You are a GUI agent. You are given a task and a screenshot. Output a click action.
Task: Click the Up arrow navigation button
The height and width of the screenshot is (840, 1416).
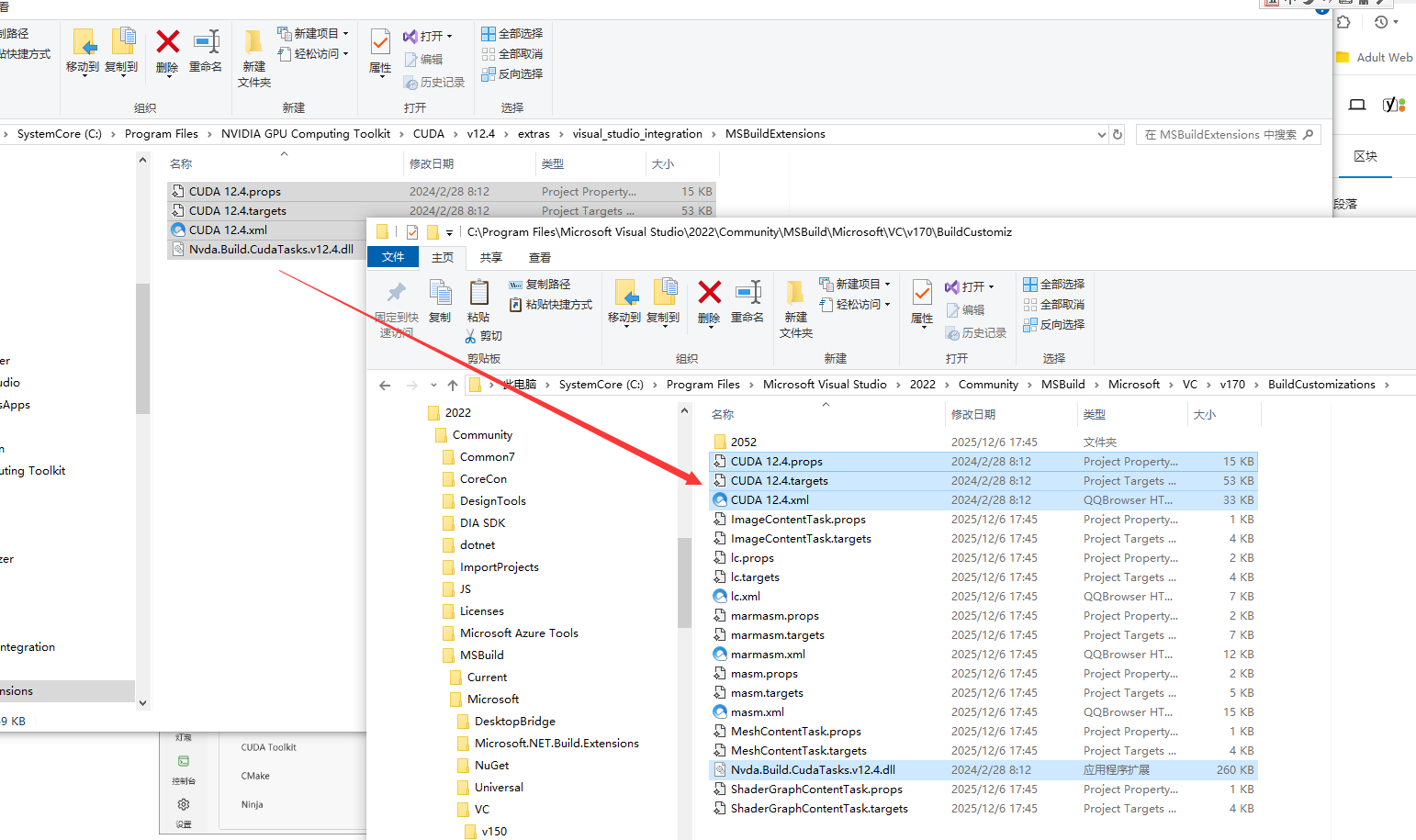[453, 386]
